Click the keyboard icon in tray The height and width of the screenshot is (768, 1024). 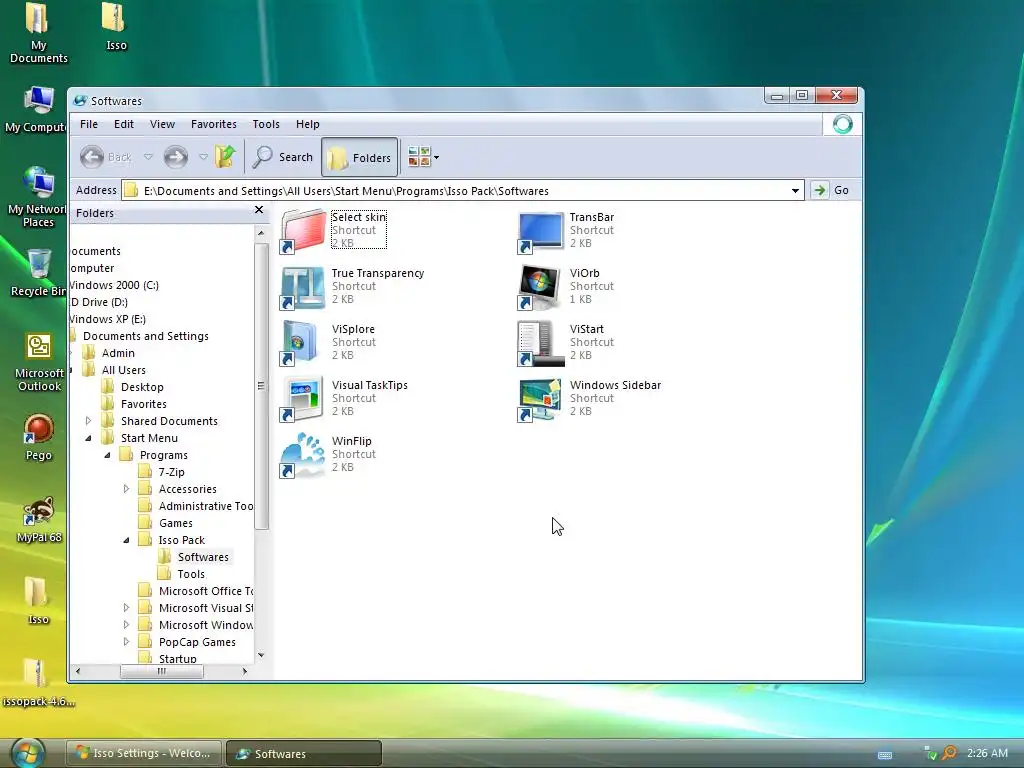[x=885, y=755]
